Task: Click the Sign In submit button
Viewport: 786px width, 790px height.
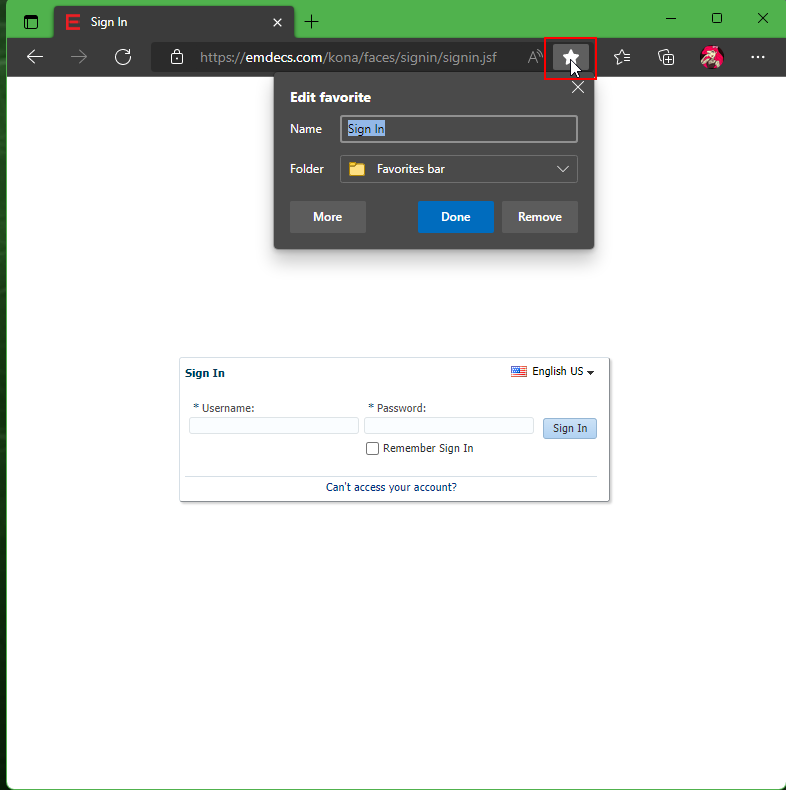Action: coord(570,429)
